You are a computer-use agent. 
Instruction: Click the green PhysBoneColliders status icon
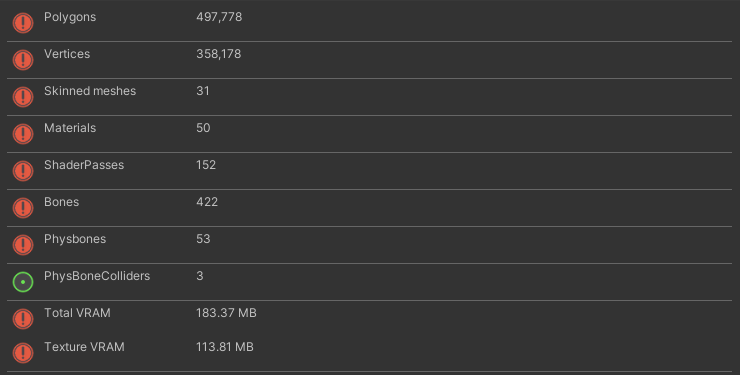click(x=23, y=282)
